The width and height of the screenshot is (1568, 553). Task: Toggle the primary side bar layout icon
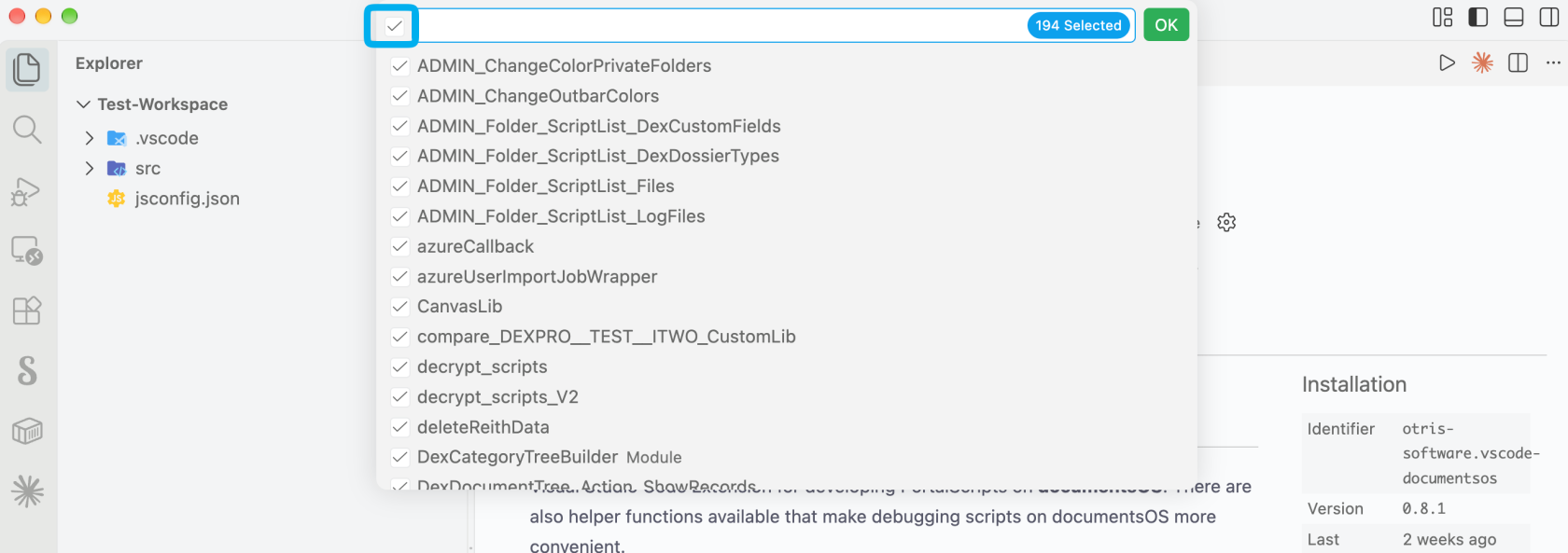pos(1478,18)
